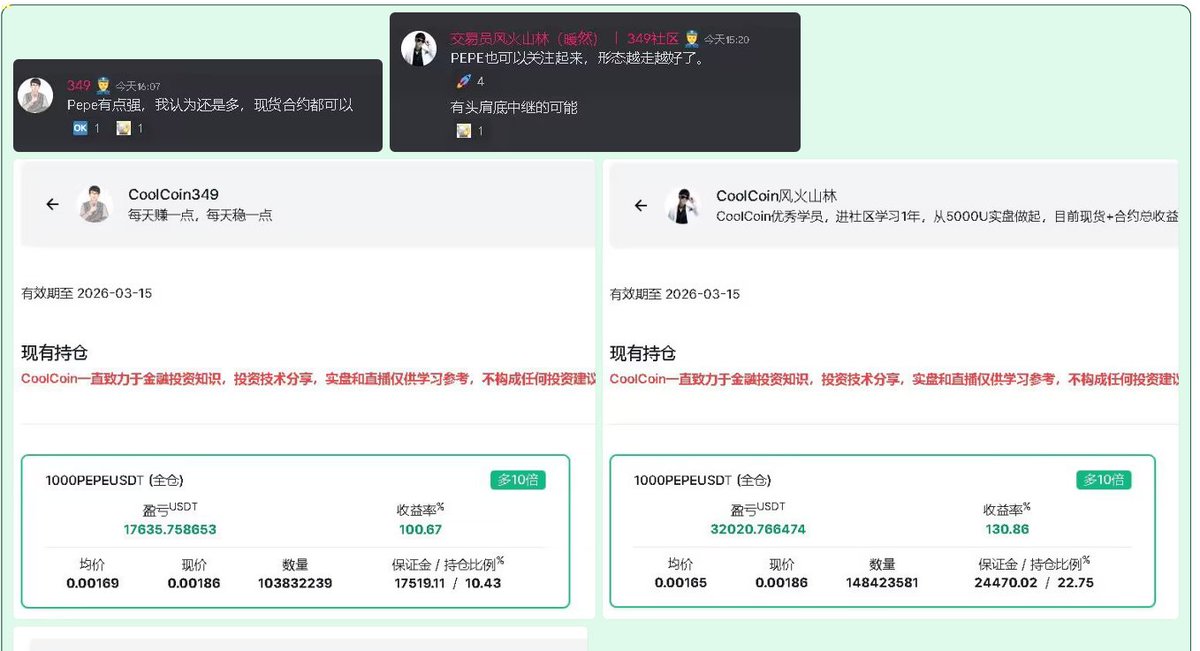Click the image reaction beside OK on 349's message
Viewport: 1200px width, 651px height.
coord(130,128)
